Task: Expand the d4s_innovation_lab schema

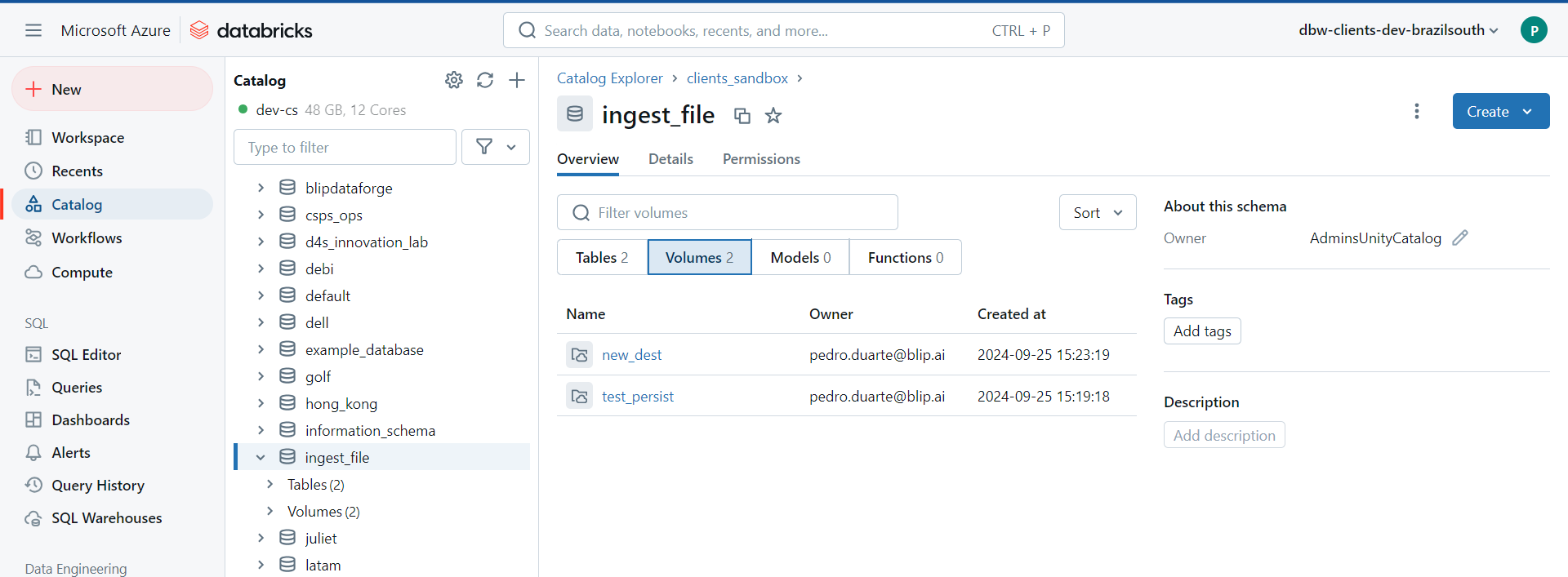Action: click(261, 242)
